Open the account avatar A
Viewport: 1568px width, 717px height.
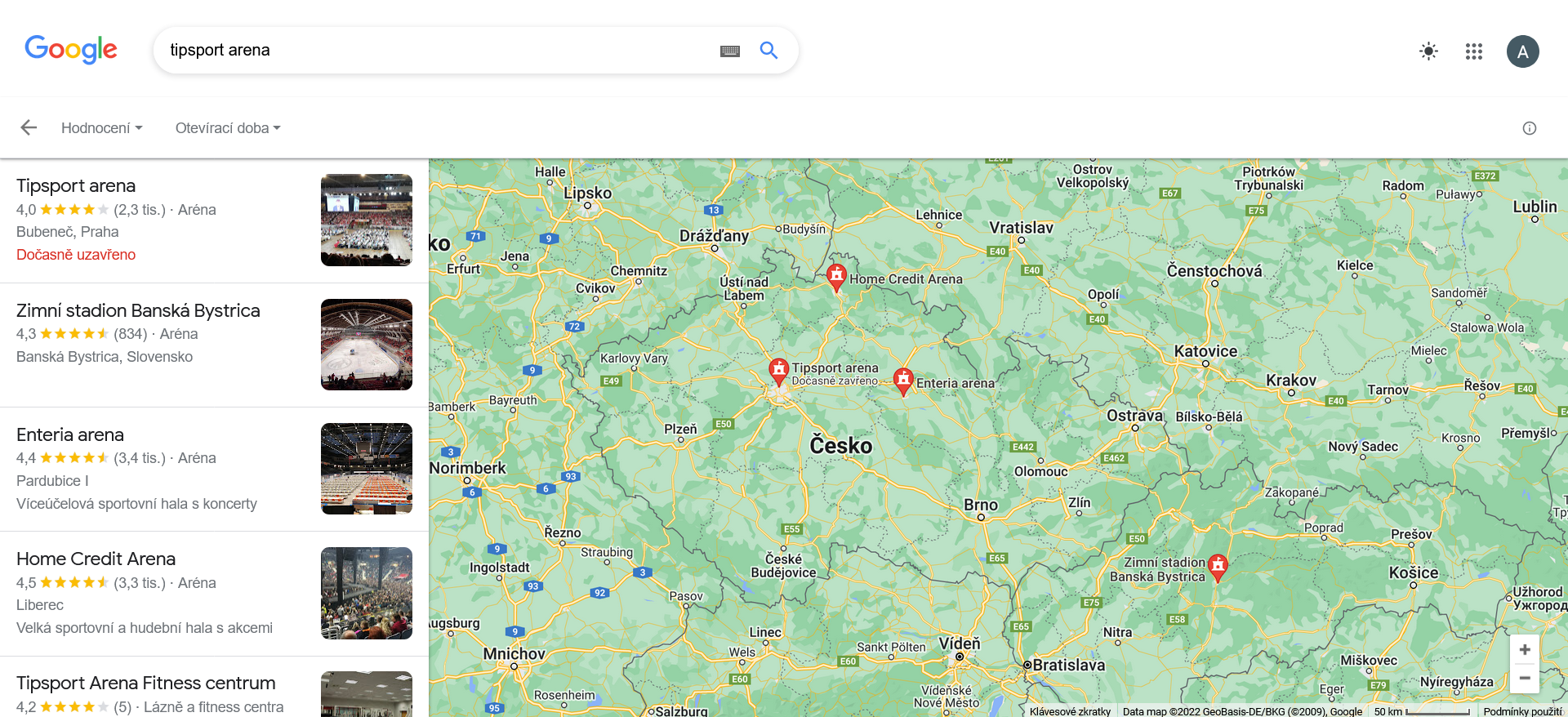point(1523,51)
